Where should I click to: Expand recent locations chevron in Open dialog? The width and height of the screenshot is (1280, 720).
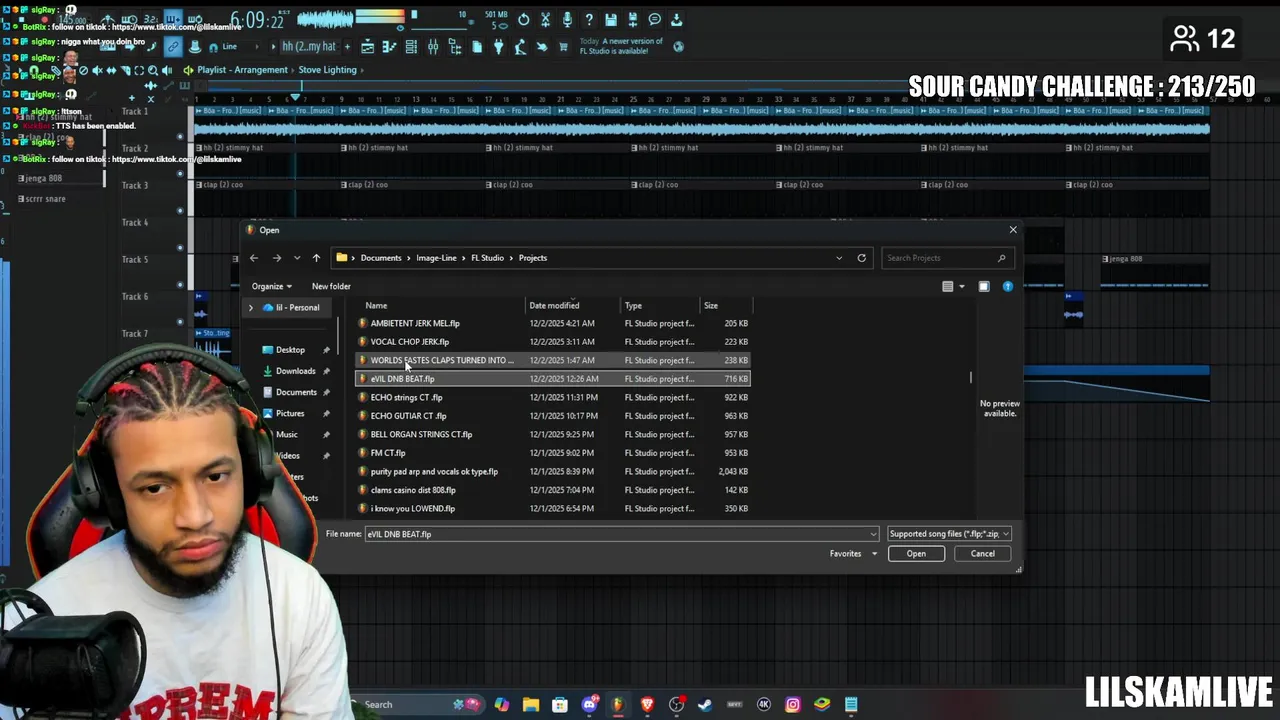click(x=297, y=258)
